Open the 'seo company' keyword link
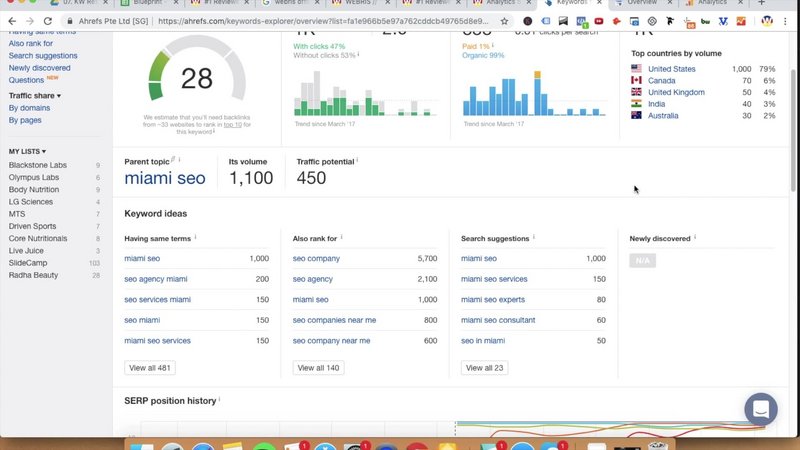Image resolution: width=800 pixels, height=450 pixels. coord(316,258)
